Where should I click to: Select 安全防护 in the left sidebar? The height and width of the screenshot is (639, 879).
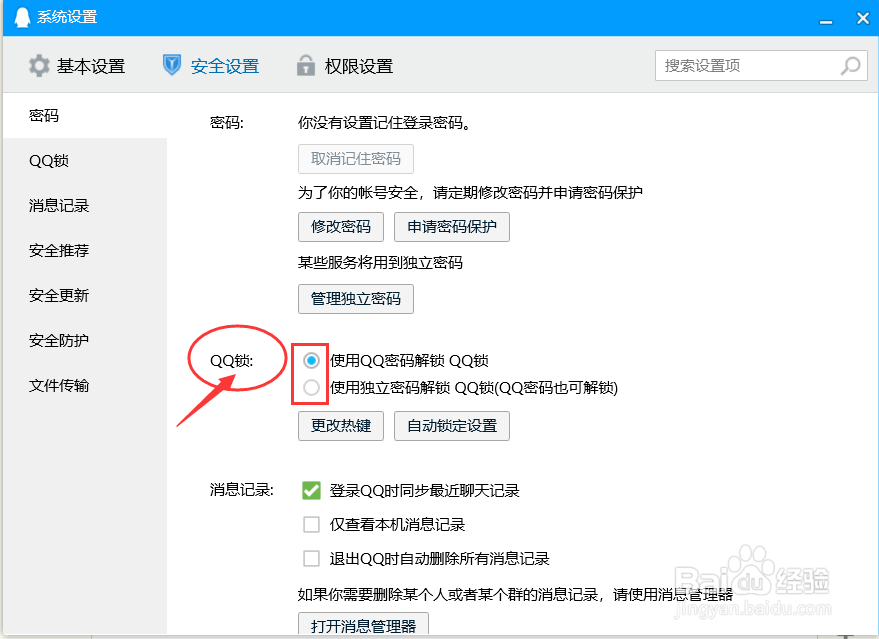tap(85, 340)
